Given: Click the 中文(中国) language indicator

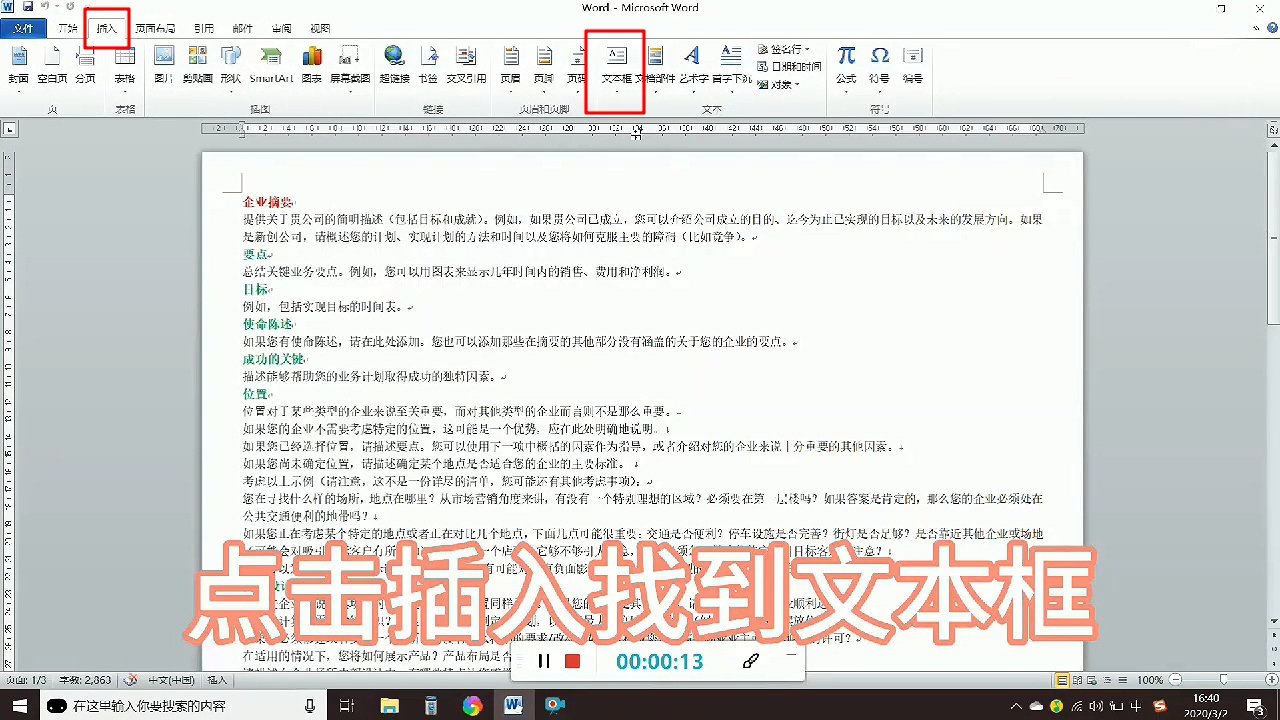Looking at the screenshot, I should coord(172,680).
